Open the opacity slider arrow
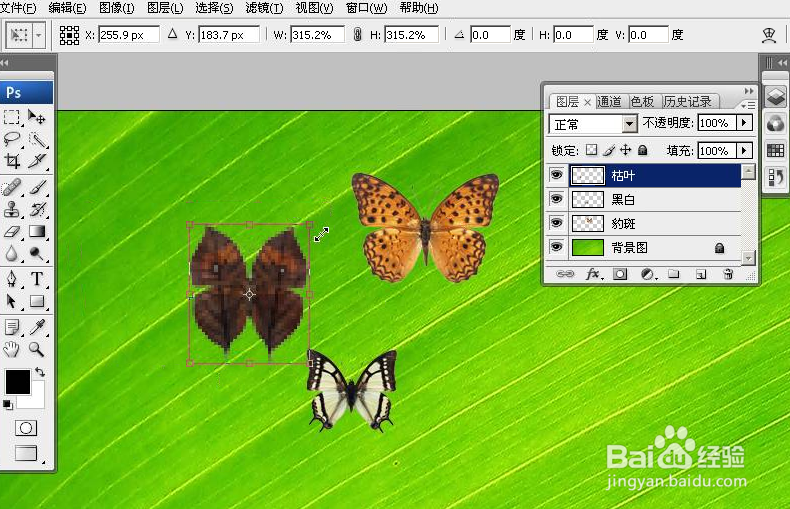Image resolution: width=790 pixels, height=509 pixels. pos(744,123)
